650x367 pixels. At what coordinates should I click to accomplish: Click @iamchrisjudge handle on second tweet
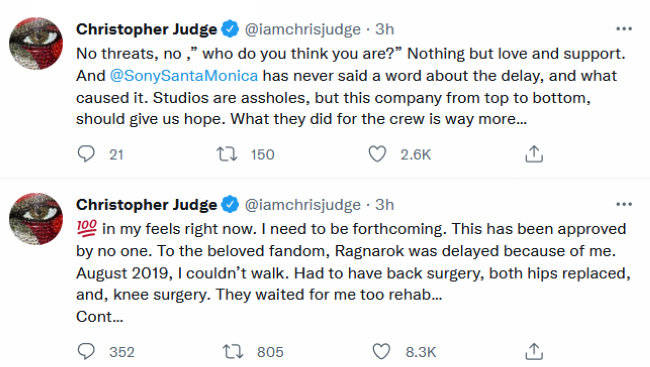(303, 205)
